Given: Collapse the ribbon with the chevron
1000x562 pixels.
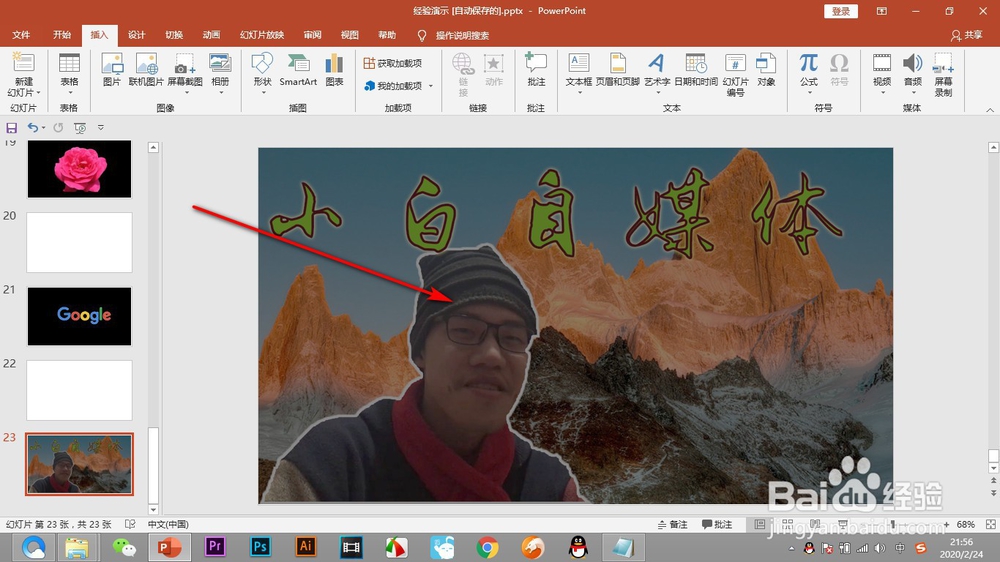Looking at the screenshot, I should coord(990,110).
